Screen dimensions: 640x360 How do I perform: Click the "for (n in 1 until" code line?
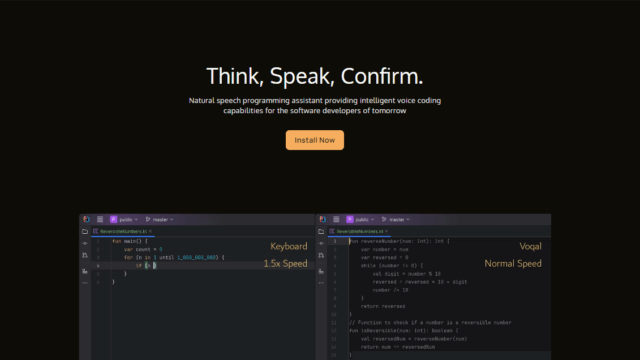pos(174,258)
